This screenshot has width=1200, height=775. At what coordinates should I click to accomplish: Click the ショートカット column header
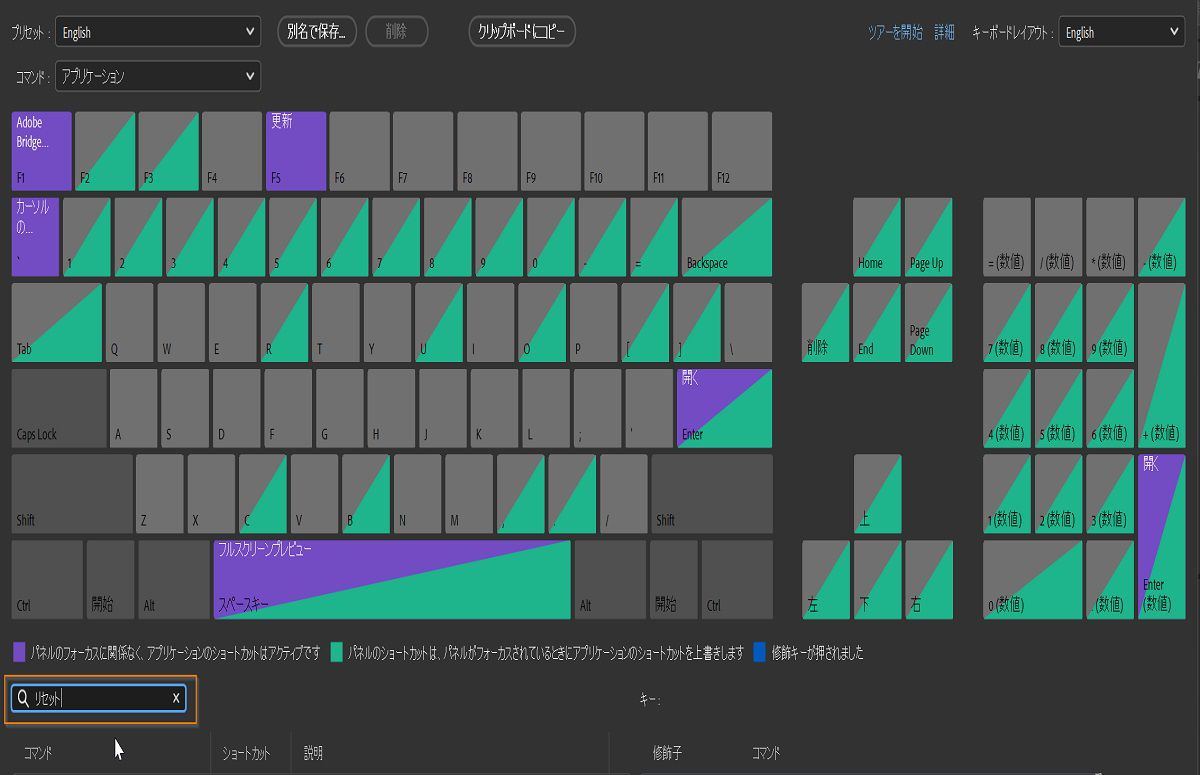click(x=246, y=753)
